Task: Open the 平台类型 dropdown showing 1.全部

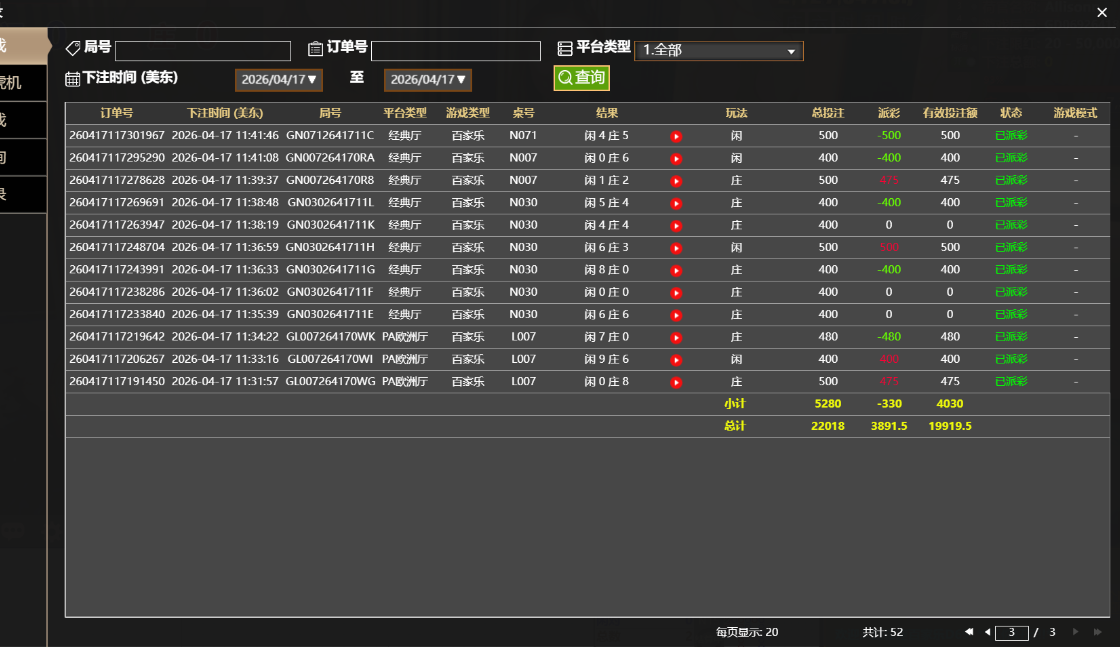Action: coord(718,51)
